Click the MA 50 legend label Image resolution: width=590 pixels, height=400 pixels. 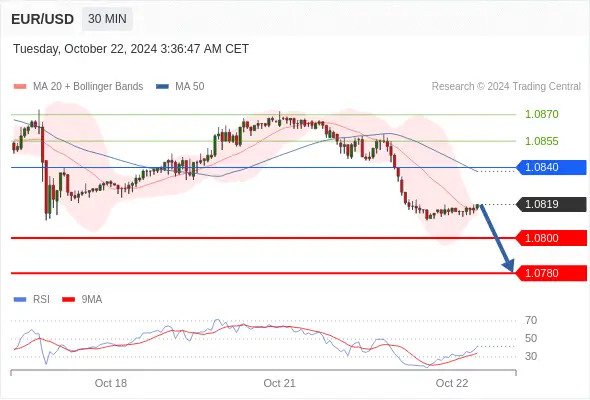point(190,87)
